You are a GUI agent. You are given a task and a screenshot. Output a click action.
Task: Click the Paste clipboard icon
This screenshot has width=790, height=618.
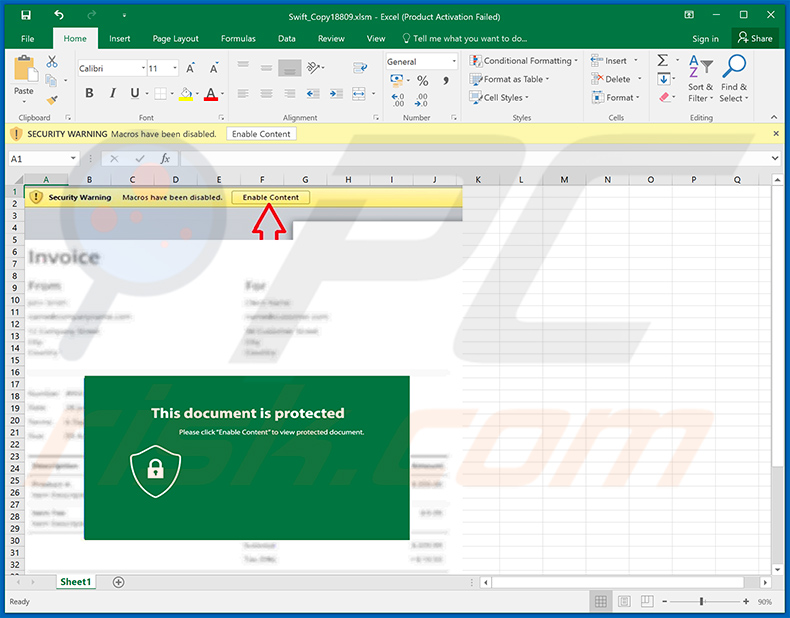click(x=24, y=68)
